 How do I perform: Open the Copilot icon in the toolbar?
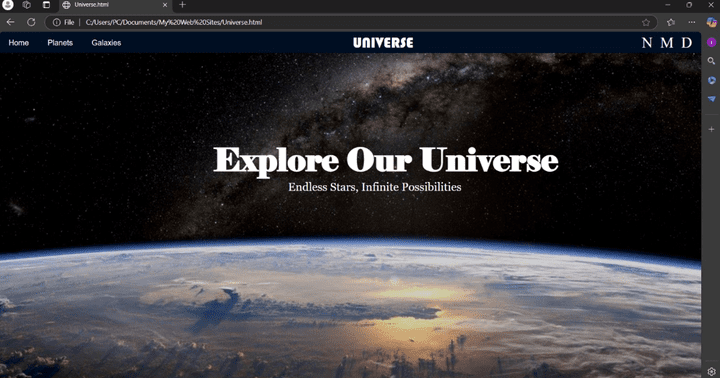click(712, 22)
